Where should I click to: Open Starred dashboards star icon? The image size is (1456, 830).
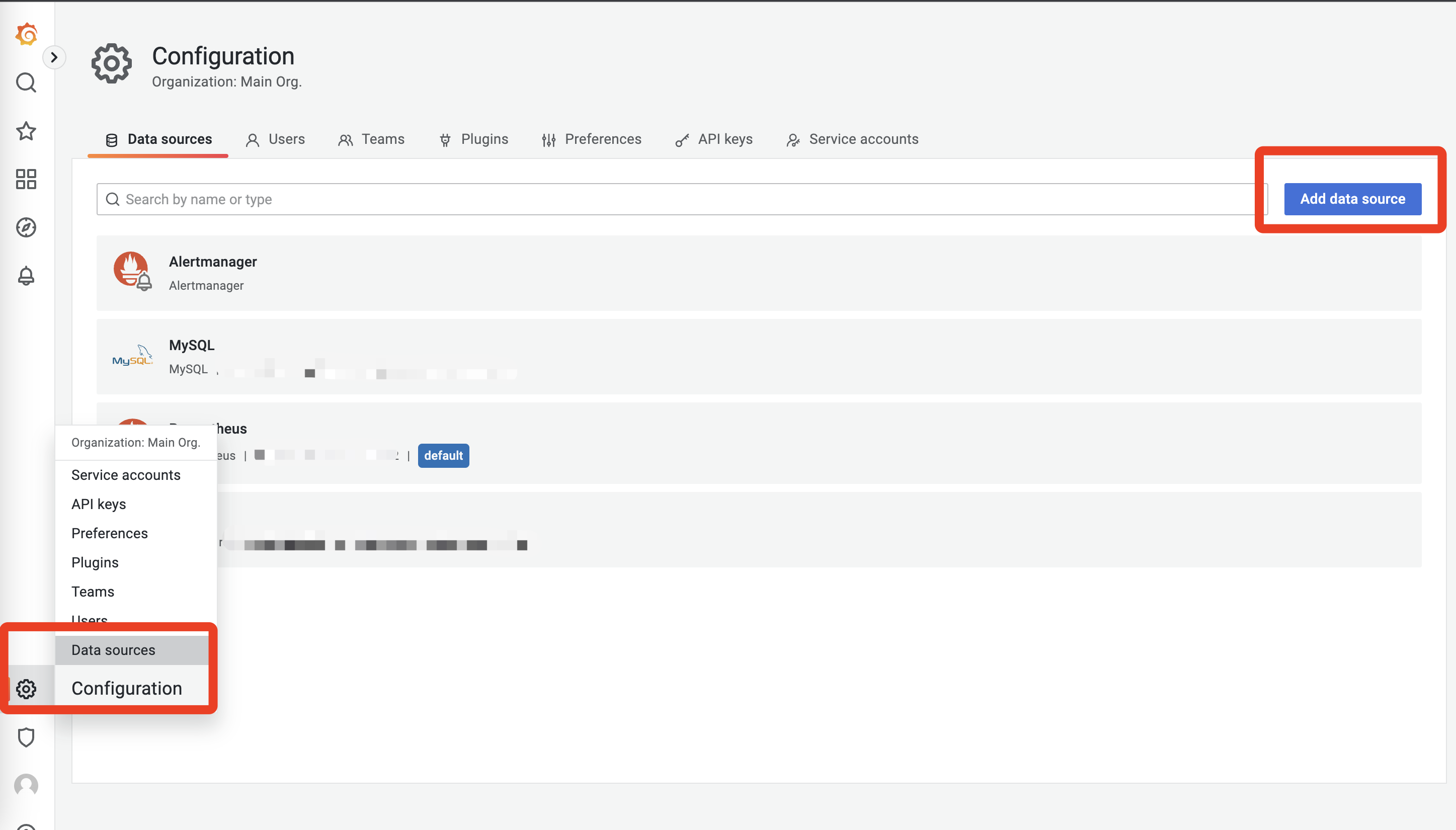click(x=26, y=131)
